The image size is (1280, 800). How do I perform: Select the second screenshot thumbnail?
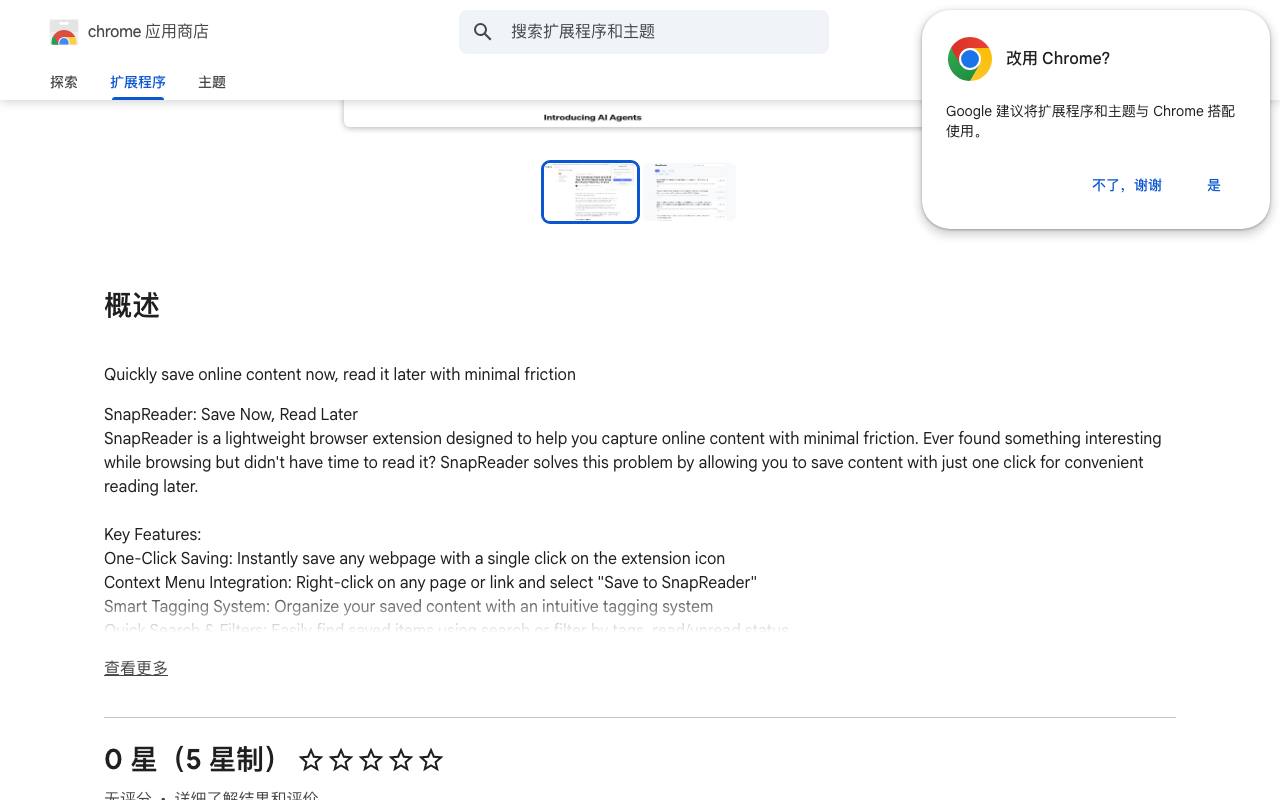(692, 192)
